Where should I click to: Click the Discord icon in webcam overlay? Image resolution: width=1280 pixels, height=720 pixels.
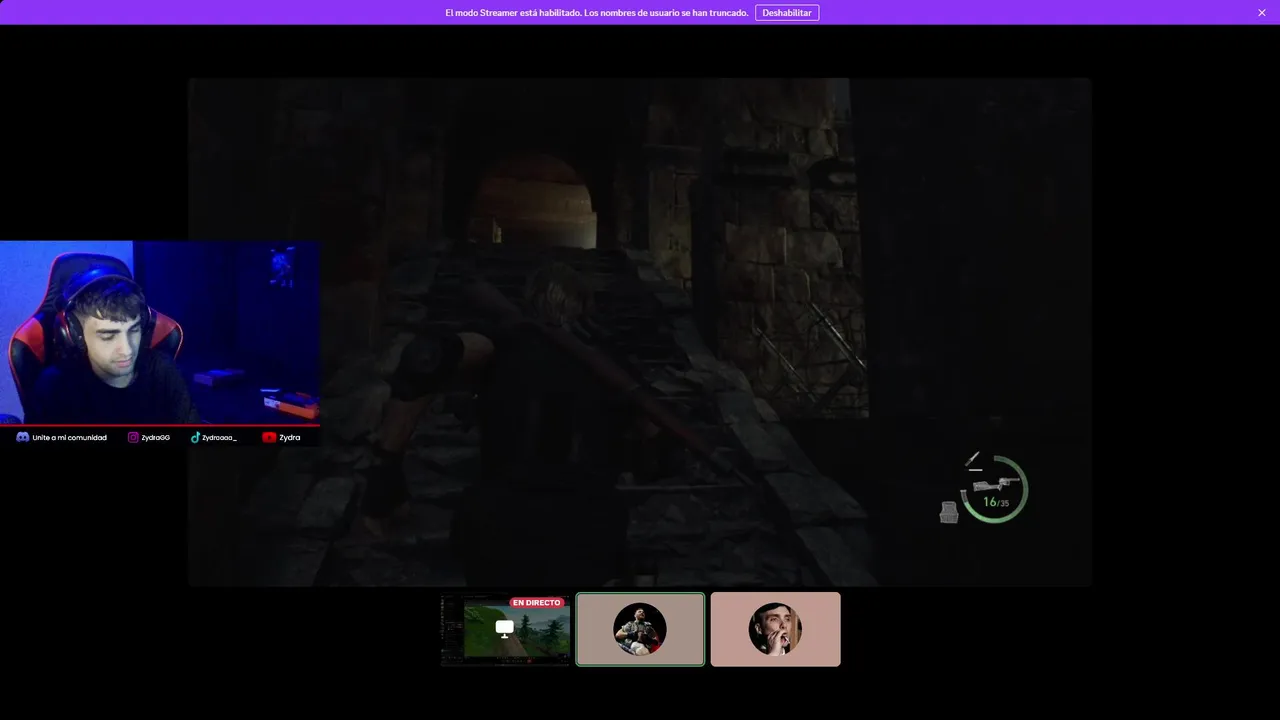22,437
